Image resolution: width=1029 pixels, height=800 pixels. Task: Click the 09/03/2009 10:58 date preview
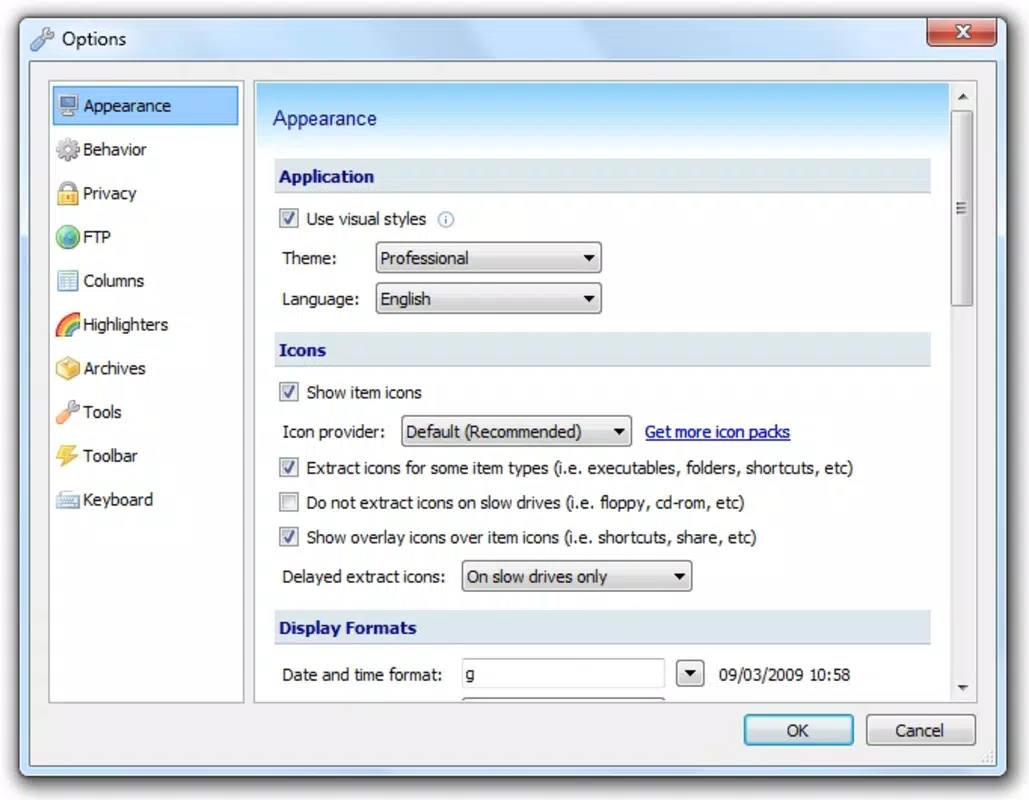(784, 675)
